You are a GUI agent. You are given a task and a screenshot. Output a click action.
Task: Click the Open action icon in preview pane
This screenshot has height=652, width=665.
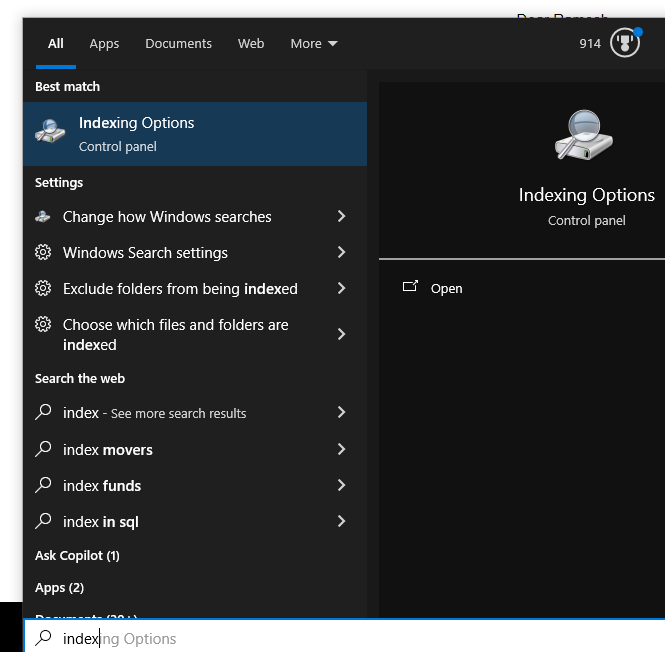(x=410, y=286)
